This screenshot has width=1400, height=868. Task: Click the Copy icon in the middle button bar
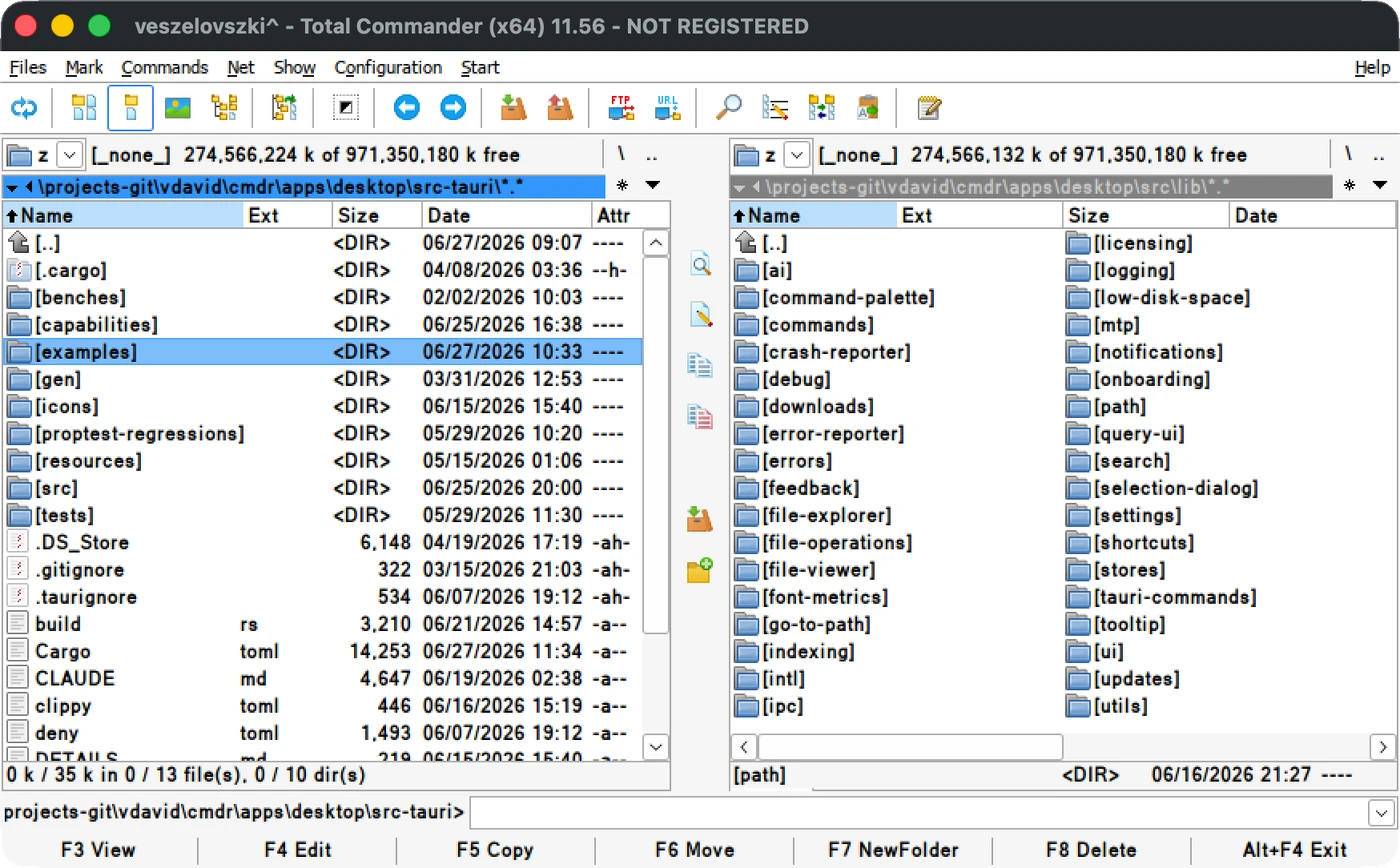[700, 365]
